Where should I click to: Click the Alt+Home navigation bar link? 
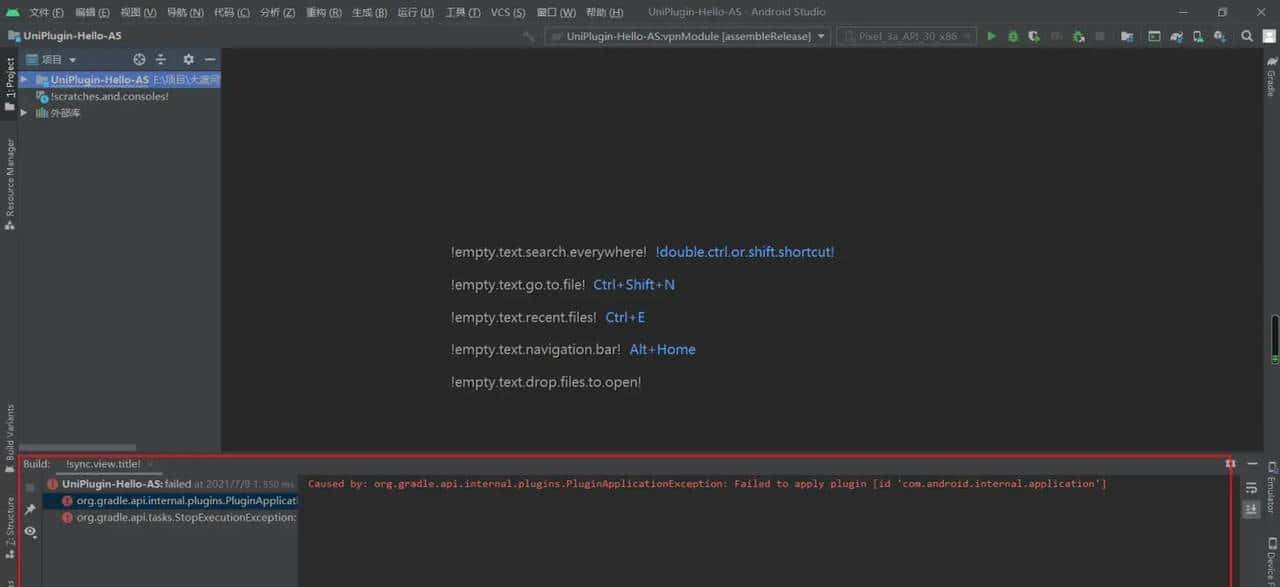662,349
